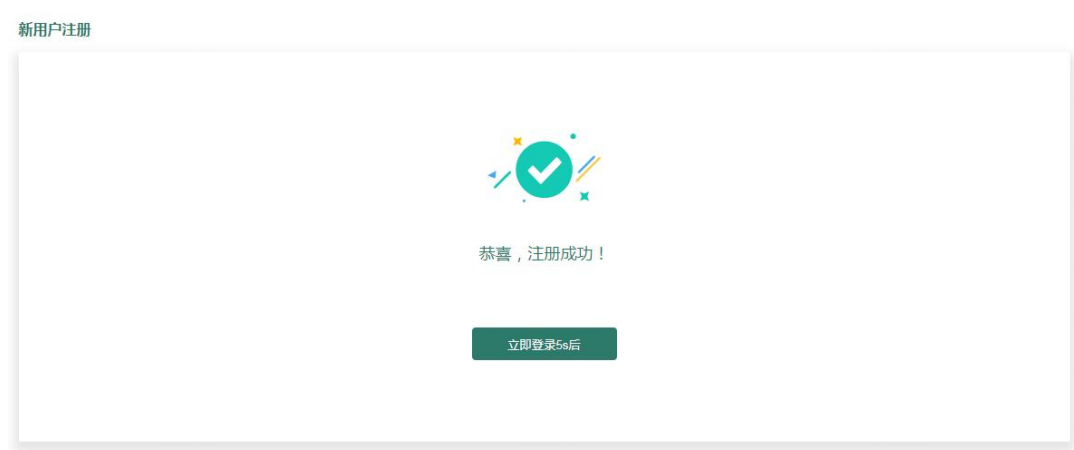This screenshot has height=450, width=1074.
Task: Click the gray page background beside the heading
Action: click(548, 29)
